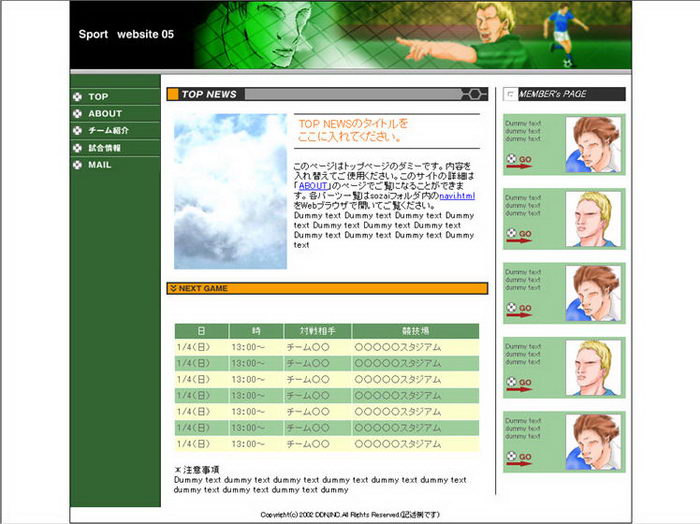Screen dimensions: 700x524
Task: Click the Sport website 05 banner title
Action: click(x=126, y=35)
